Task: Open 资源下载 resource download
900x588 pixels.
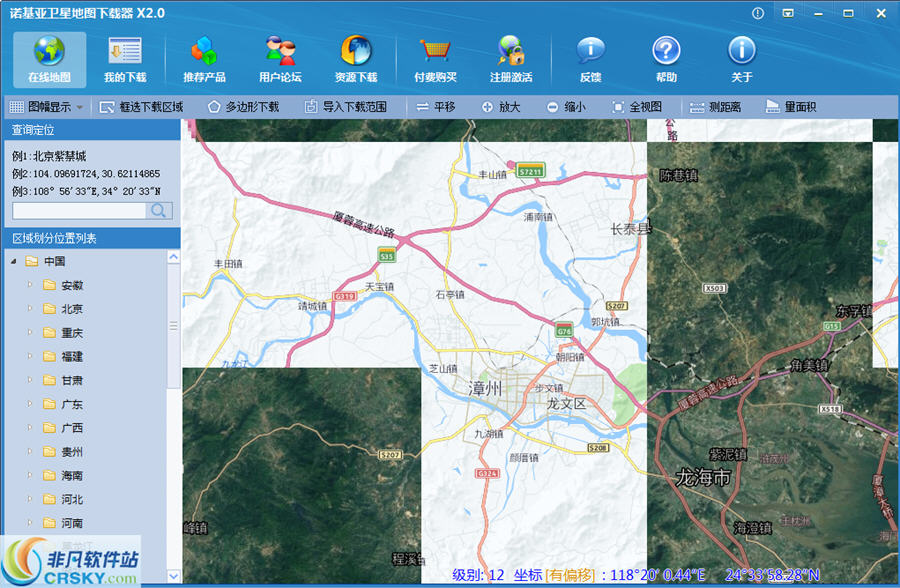Action: pos(356,59)
